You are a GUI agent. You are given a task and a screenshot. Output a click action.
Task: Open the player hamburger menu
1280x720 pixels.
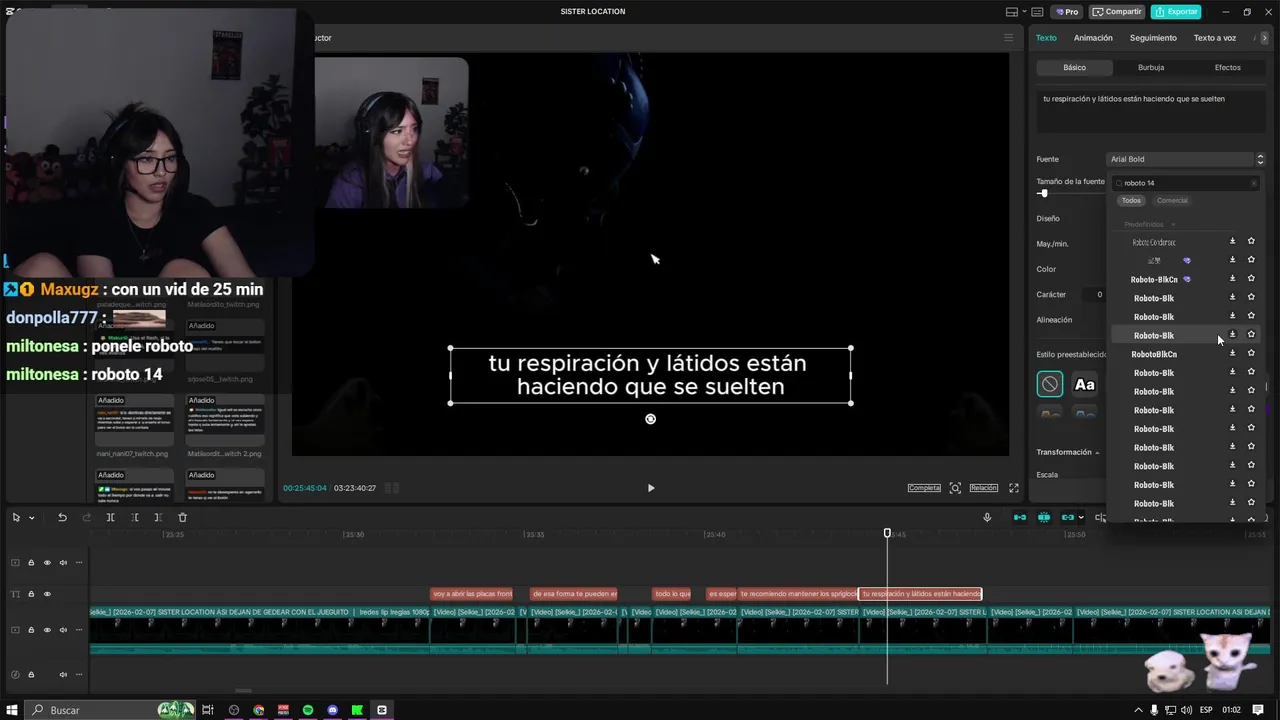point(1008,38)
